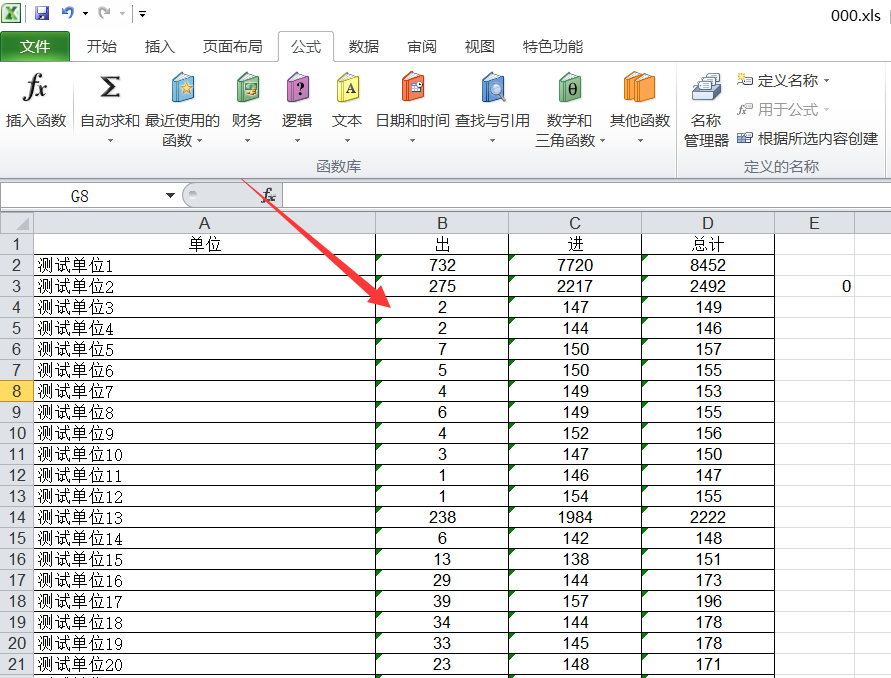891x678 pixels.
Task: Switch to the Home (开始) tab
Action: coord(102,47)
